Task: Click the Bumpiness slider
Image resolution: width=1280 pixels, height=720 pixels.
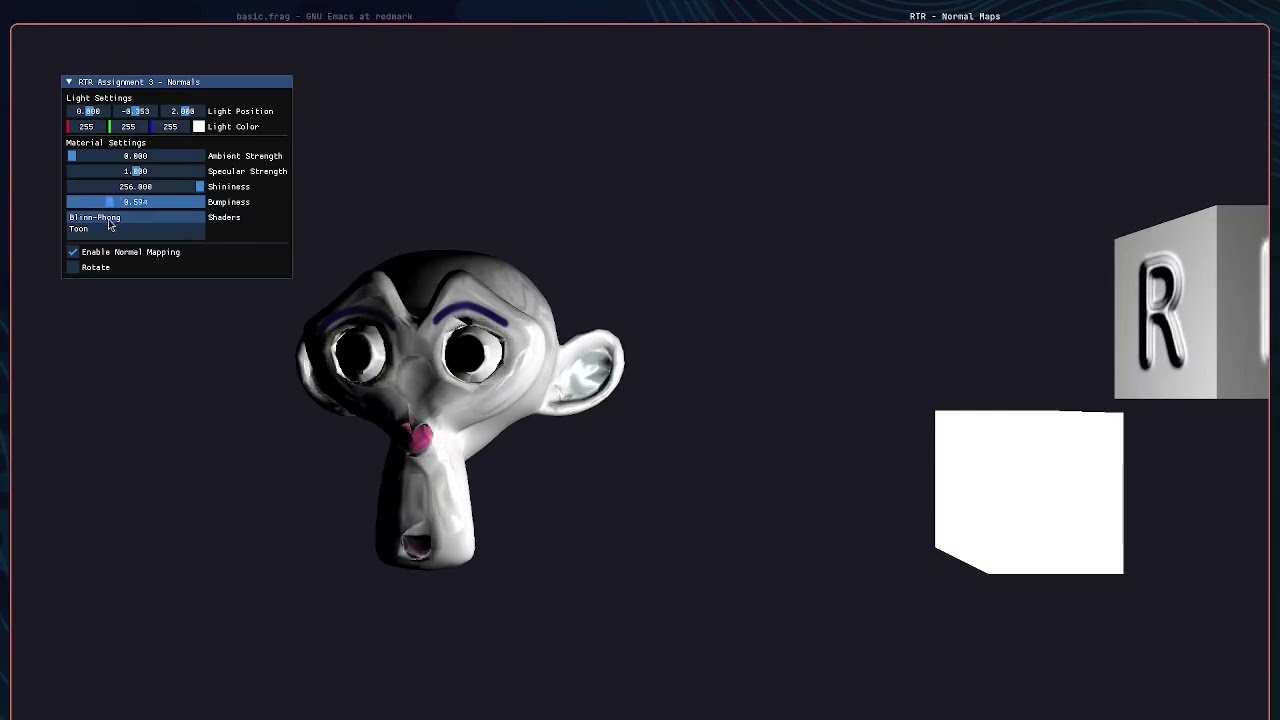Action: pyautogui.click(x=135, y=202)
